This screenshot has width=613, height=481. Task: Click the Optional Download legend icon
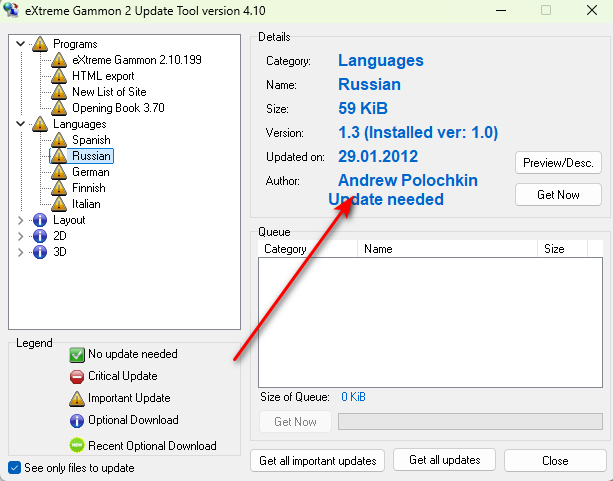point(77,421)
